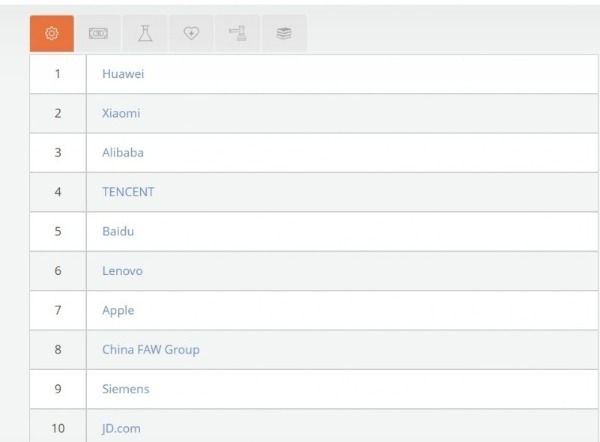Open the Siemens company link
600x442 pixels.
coord(126,389)
